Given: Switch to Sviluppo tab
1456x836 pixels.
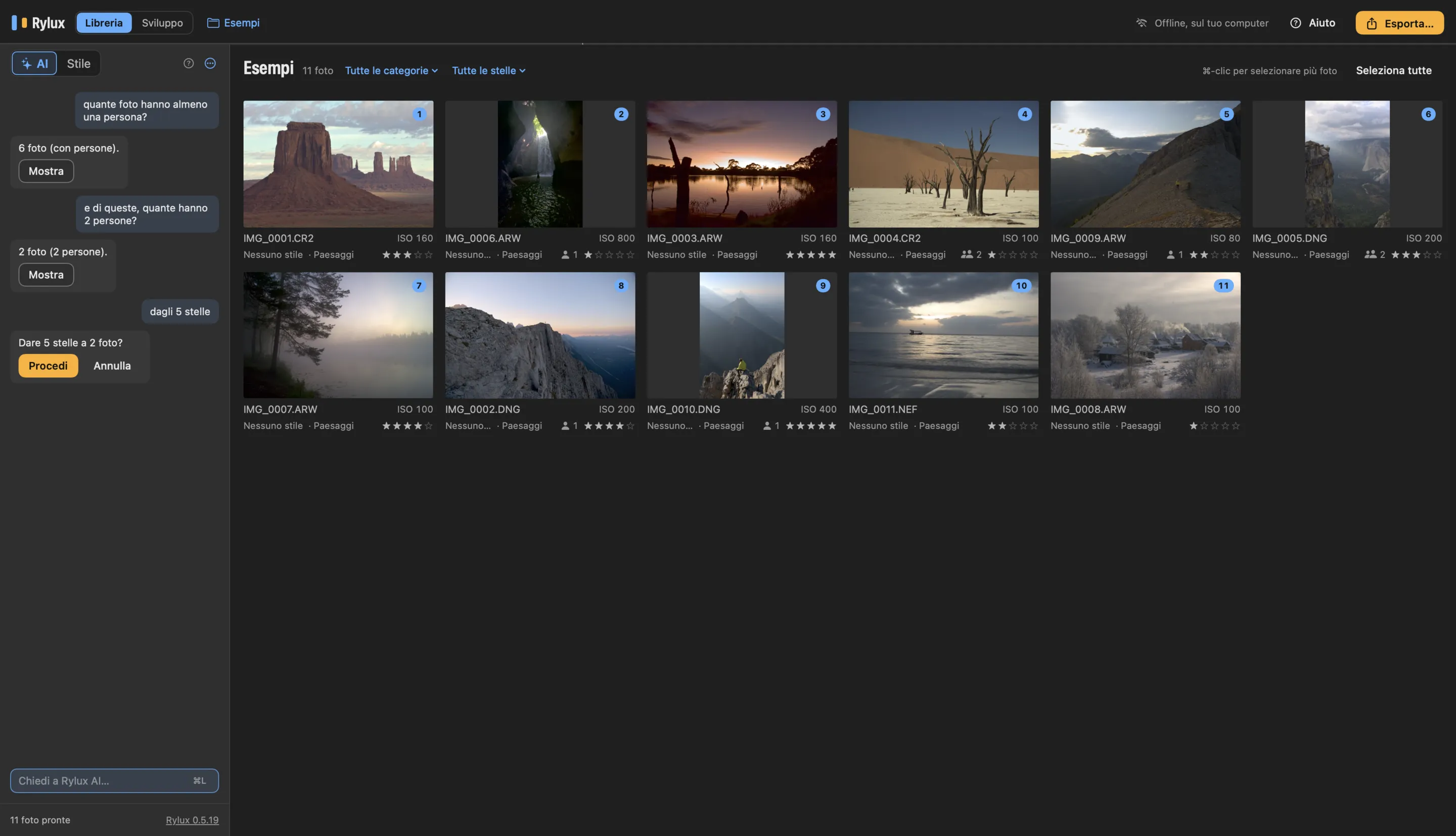Looking at the screenshot, I should [x=162, y=23].
